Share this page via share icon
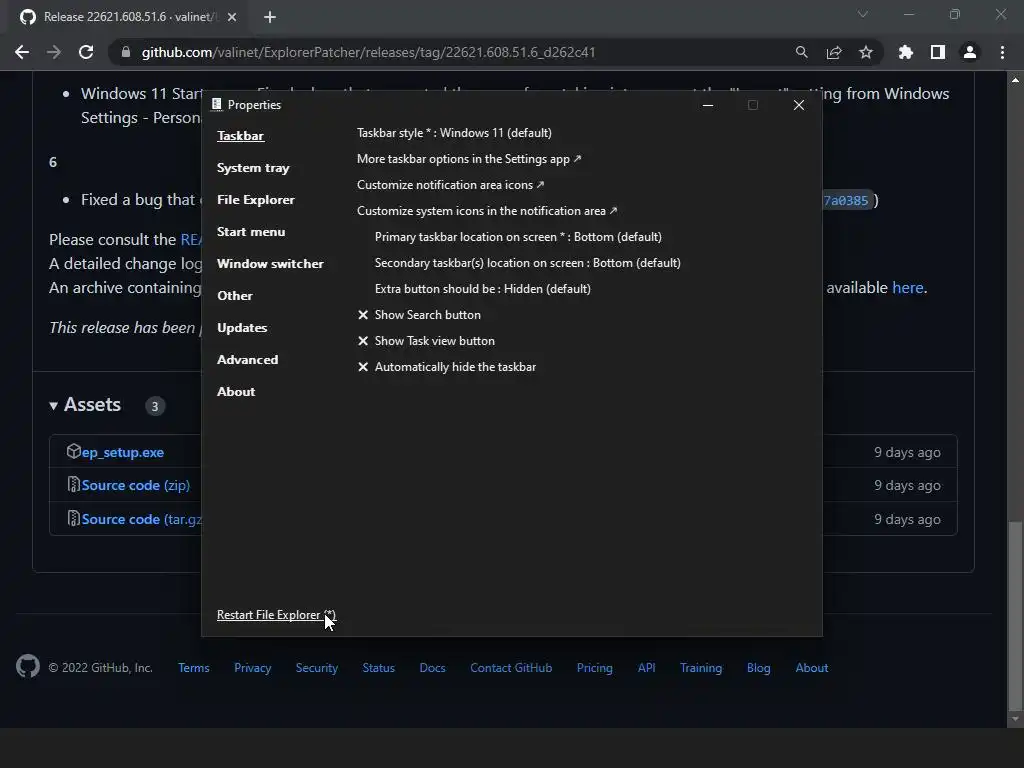 coord(834,52)
